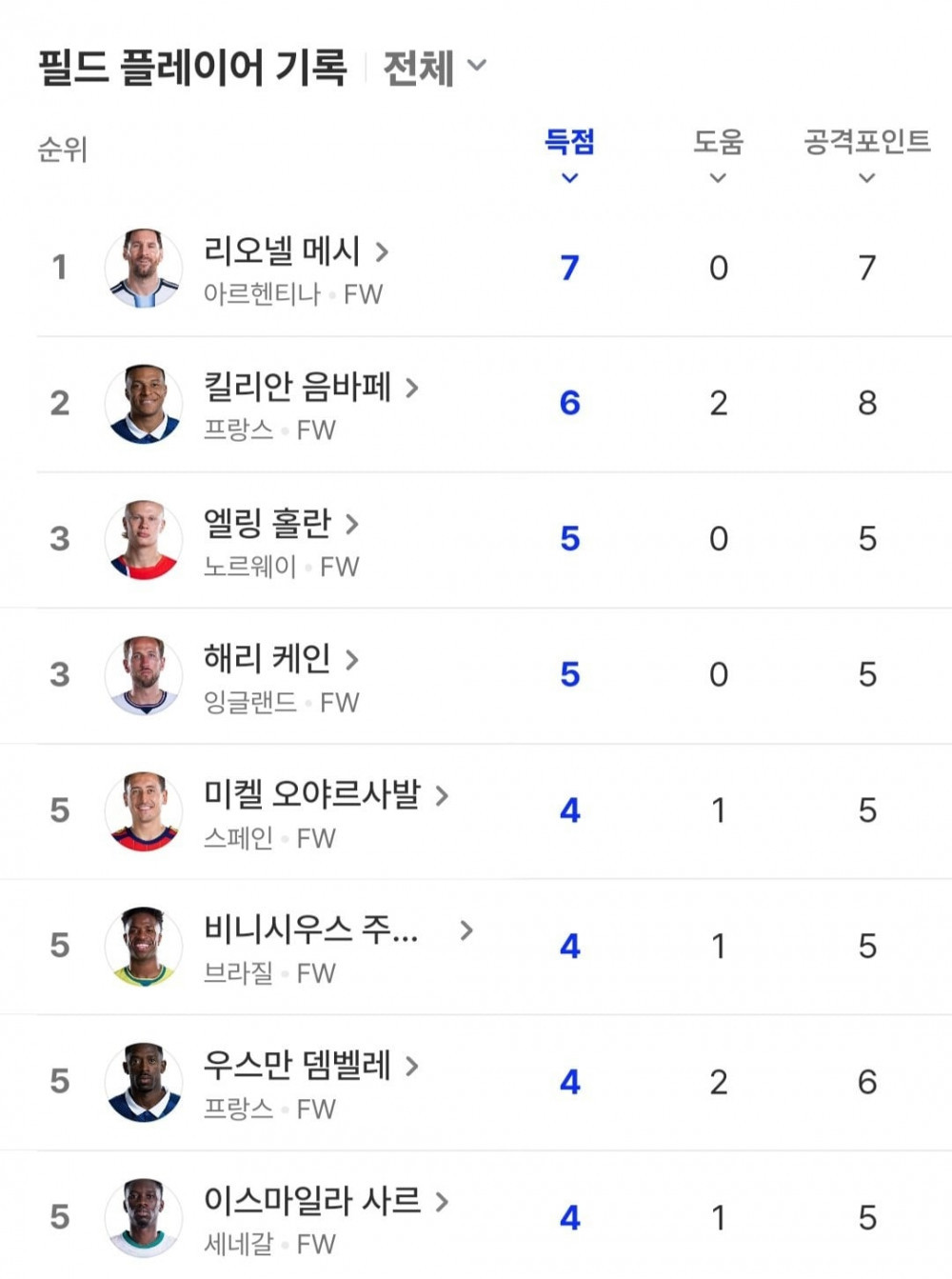Click 킬리안 음바페 profile photo
This screenshot has width=952, height=1279.
[x=143, y=404]
